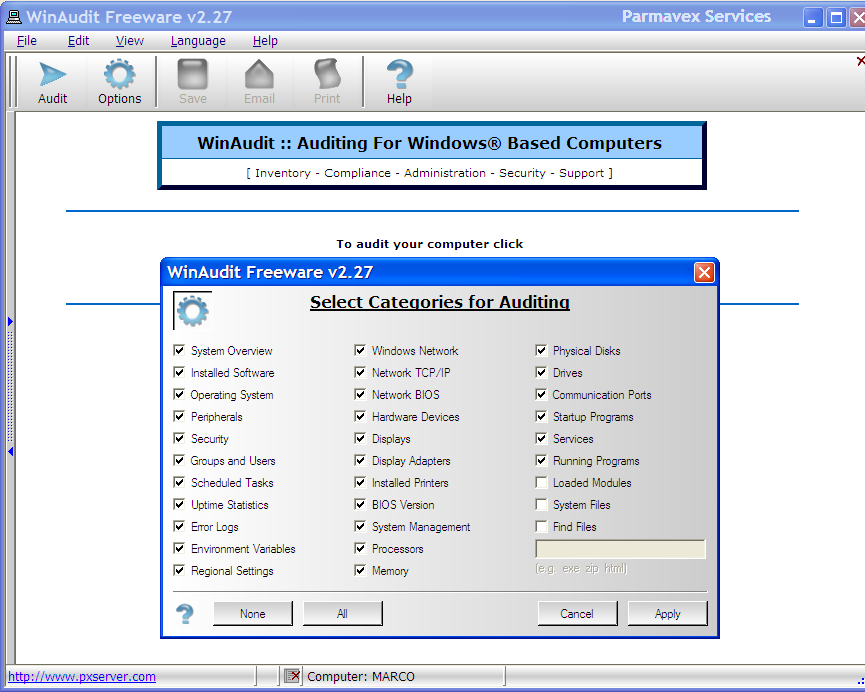Toggle the Processors checkbox

tap(360, 549)
